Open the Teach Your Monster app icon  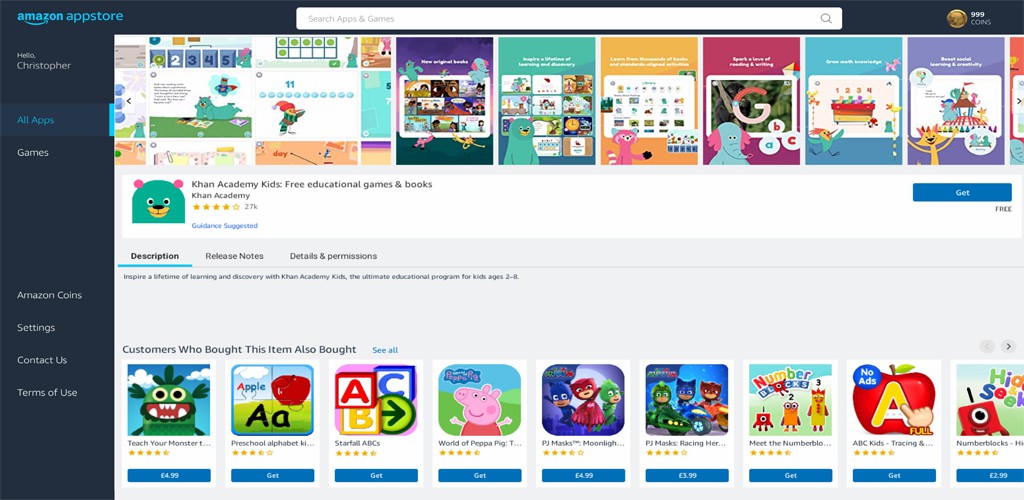click(x=169, y=400)
